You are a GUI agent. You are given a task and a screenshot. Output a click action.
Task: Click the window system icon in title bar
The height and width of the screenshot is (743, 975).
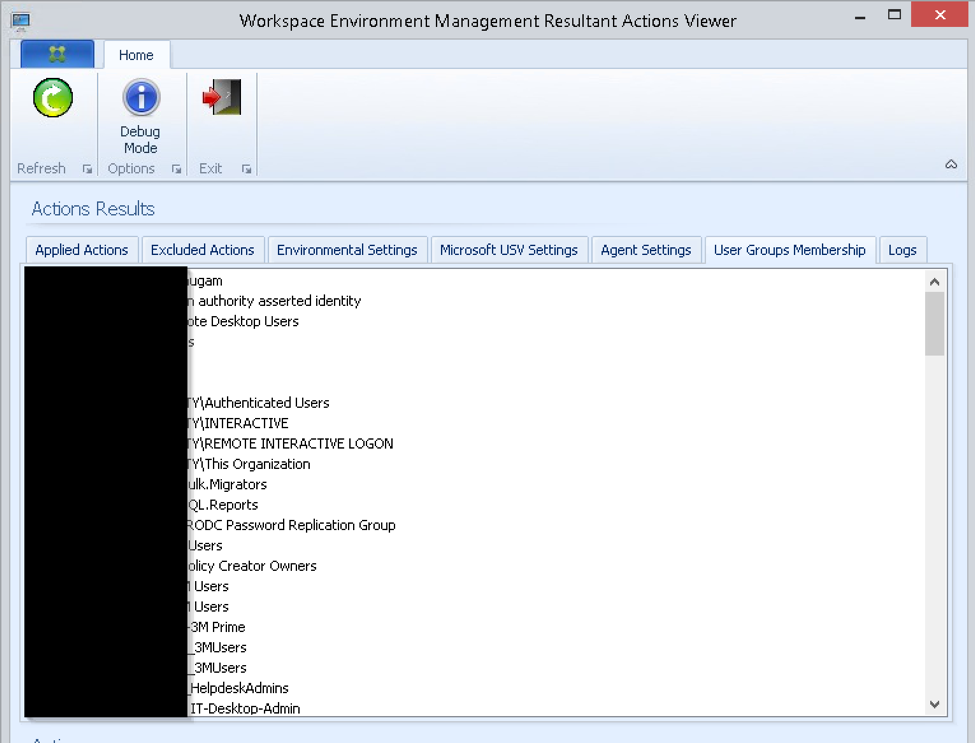[21, 21]
